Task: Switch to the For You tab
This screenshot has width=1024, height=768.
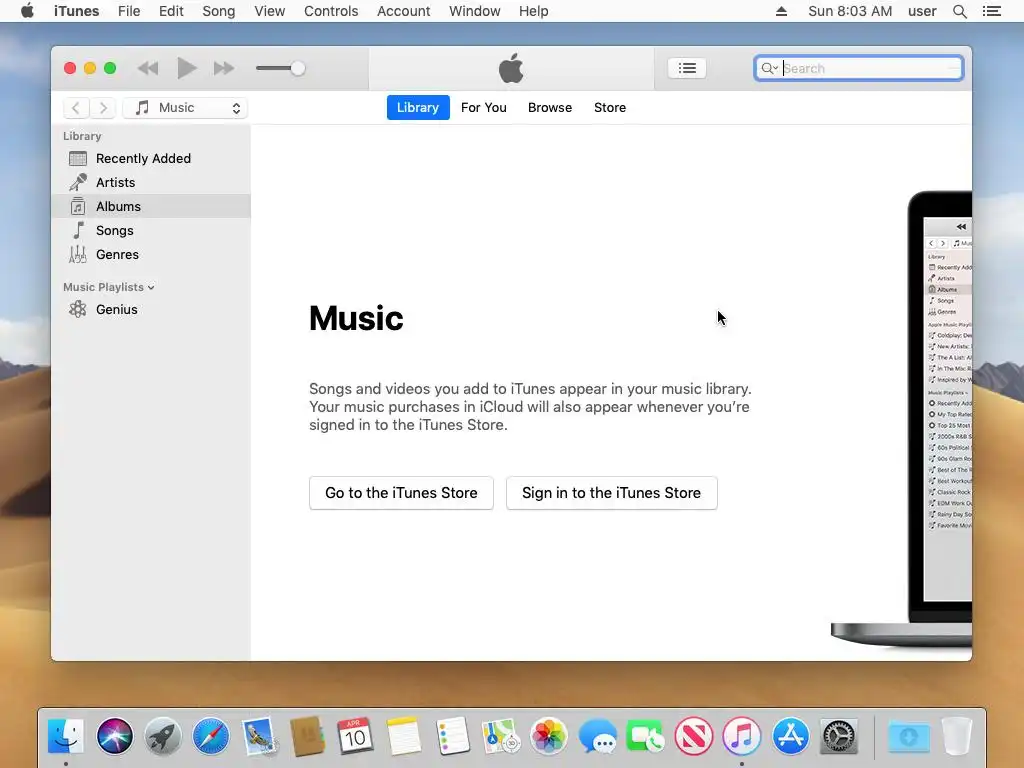Action: 483,108
